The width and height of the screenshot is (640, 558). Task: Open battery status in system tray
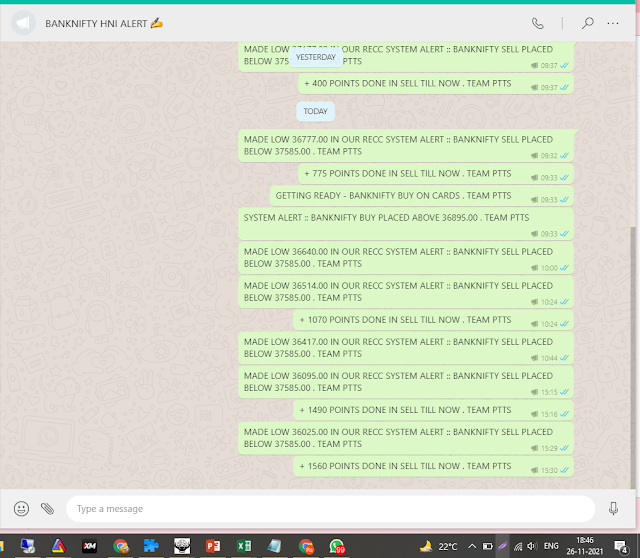487,546
